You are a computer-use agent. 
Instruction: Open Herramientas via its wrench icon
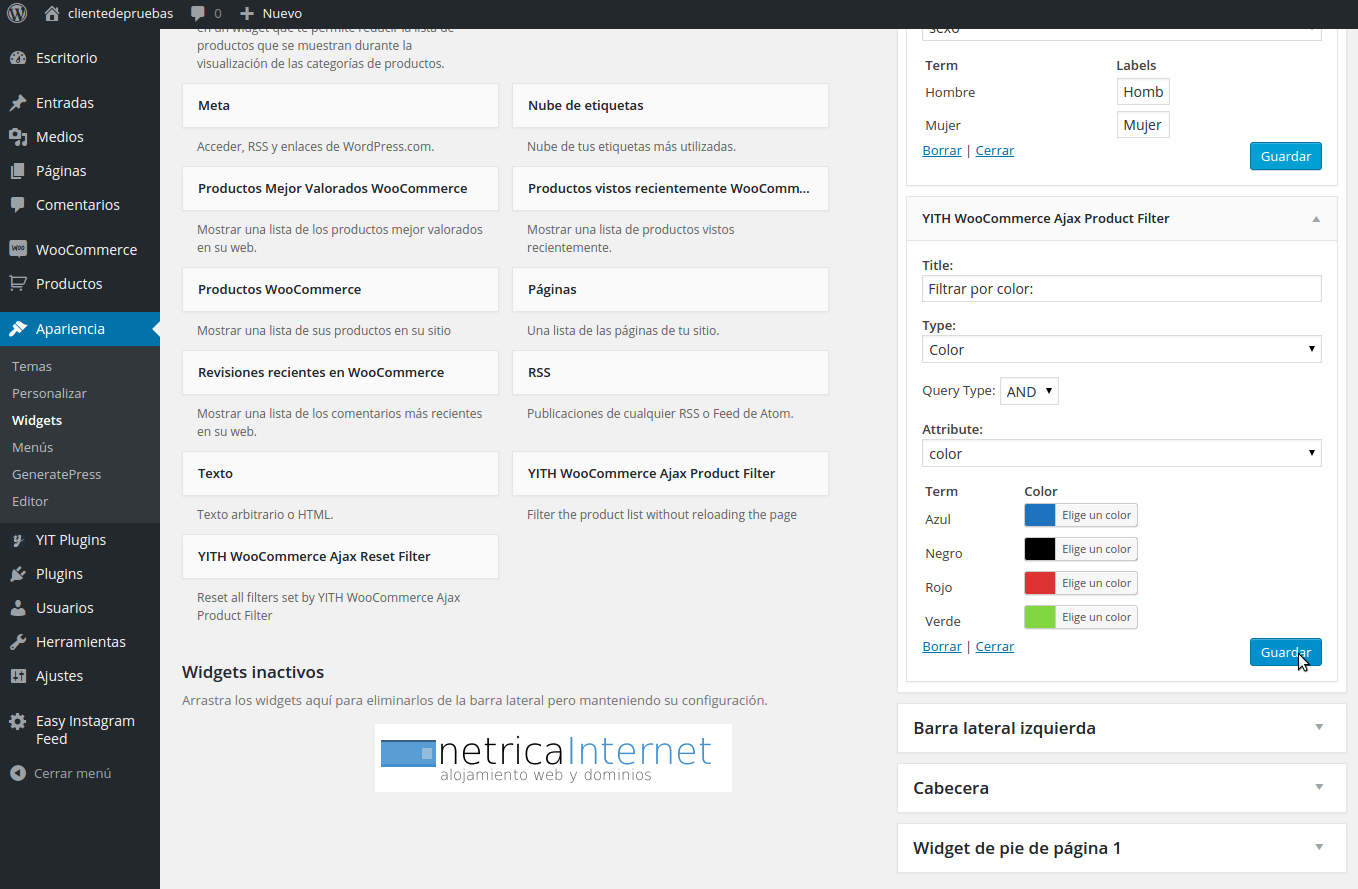pos(18,641)
